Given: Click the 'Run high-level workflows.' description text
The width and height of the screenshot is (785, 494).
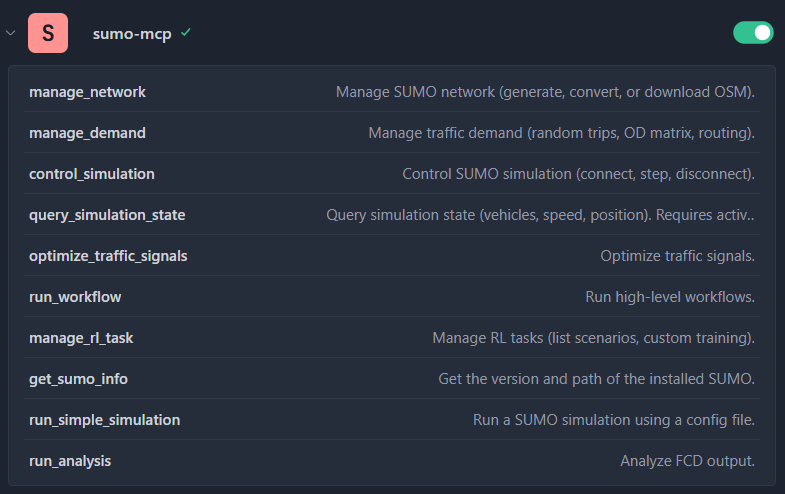Looking at the screenshot, I should click(x=670, y=297).
